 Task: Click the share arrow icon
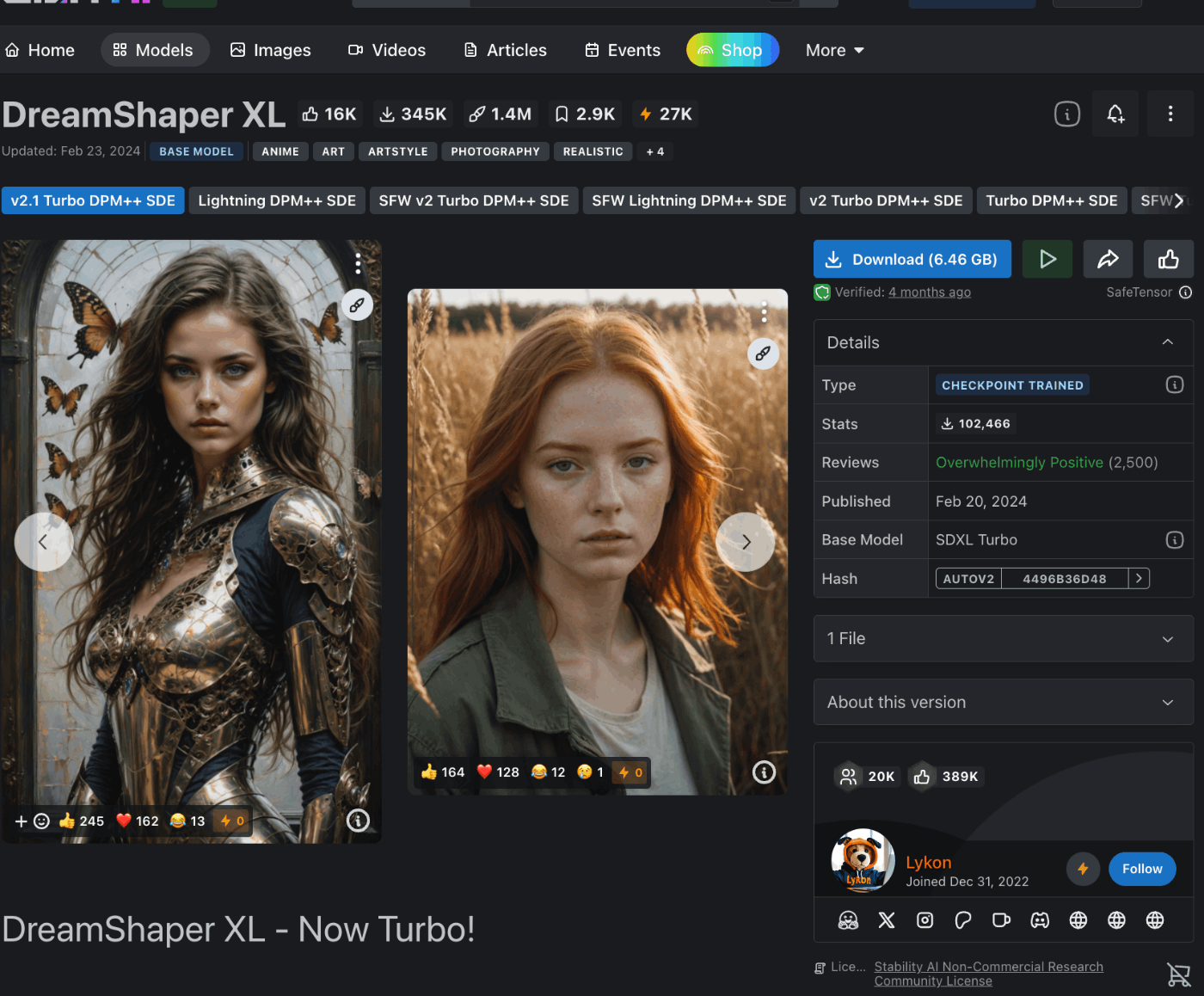coord(1108,259)
